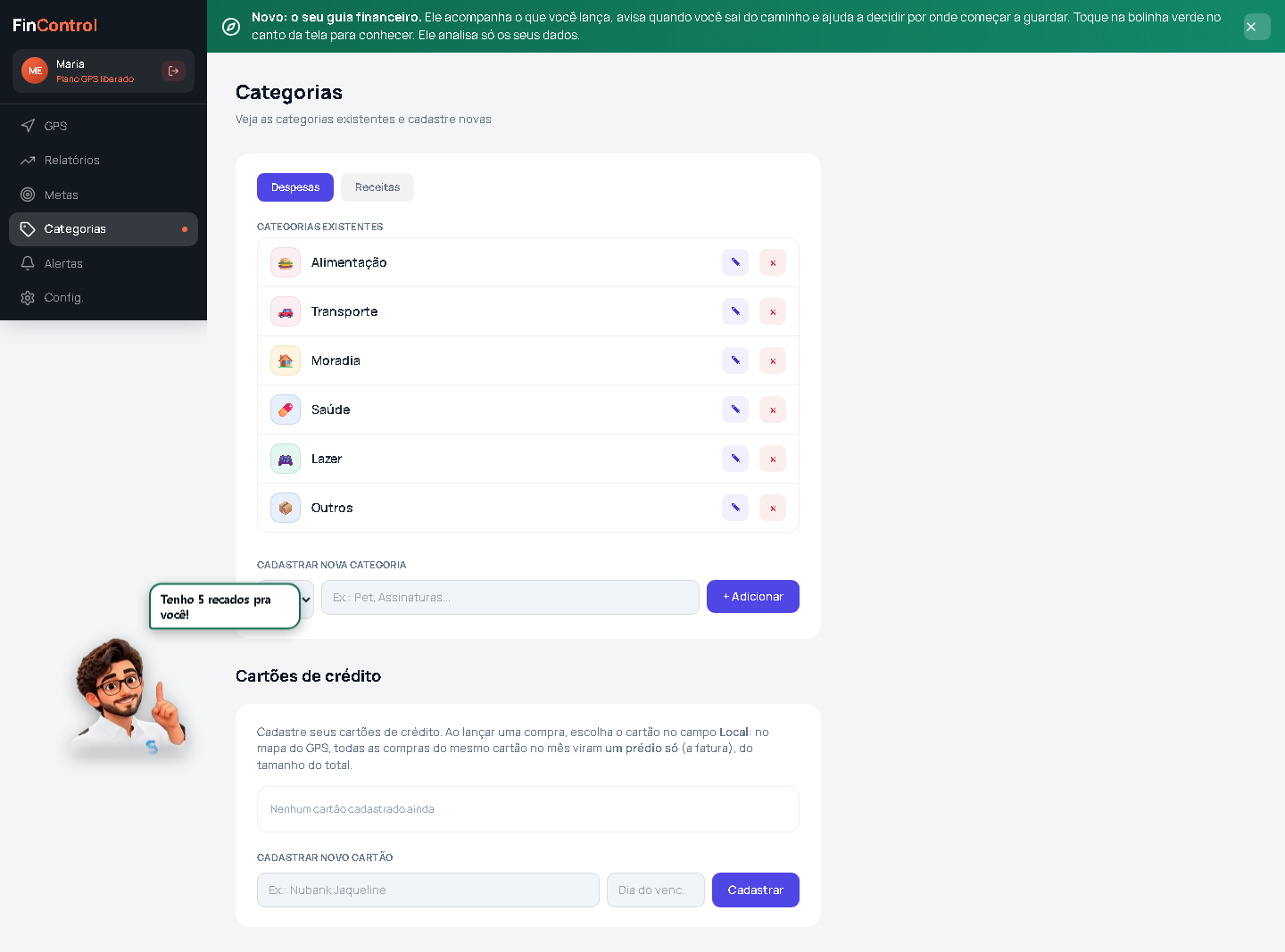Image resolution: width=1285 pixels, height=952 pixels.
Task: Open Alertas from the sidebar
Action: pyautogui.click(x=104, y=263)
